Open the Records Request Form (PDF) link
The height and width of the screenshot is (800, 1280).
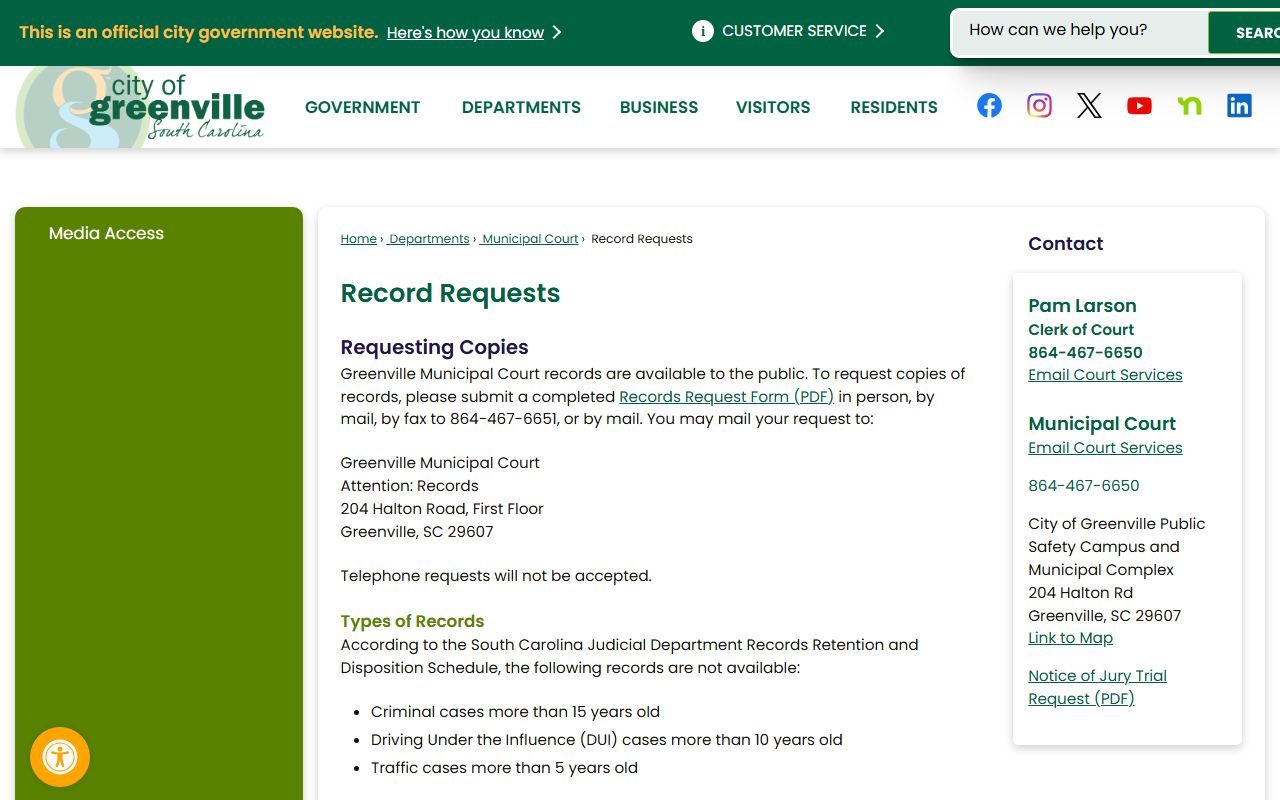726,396
